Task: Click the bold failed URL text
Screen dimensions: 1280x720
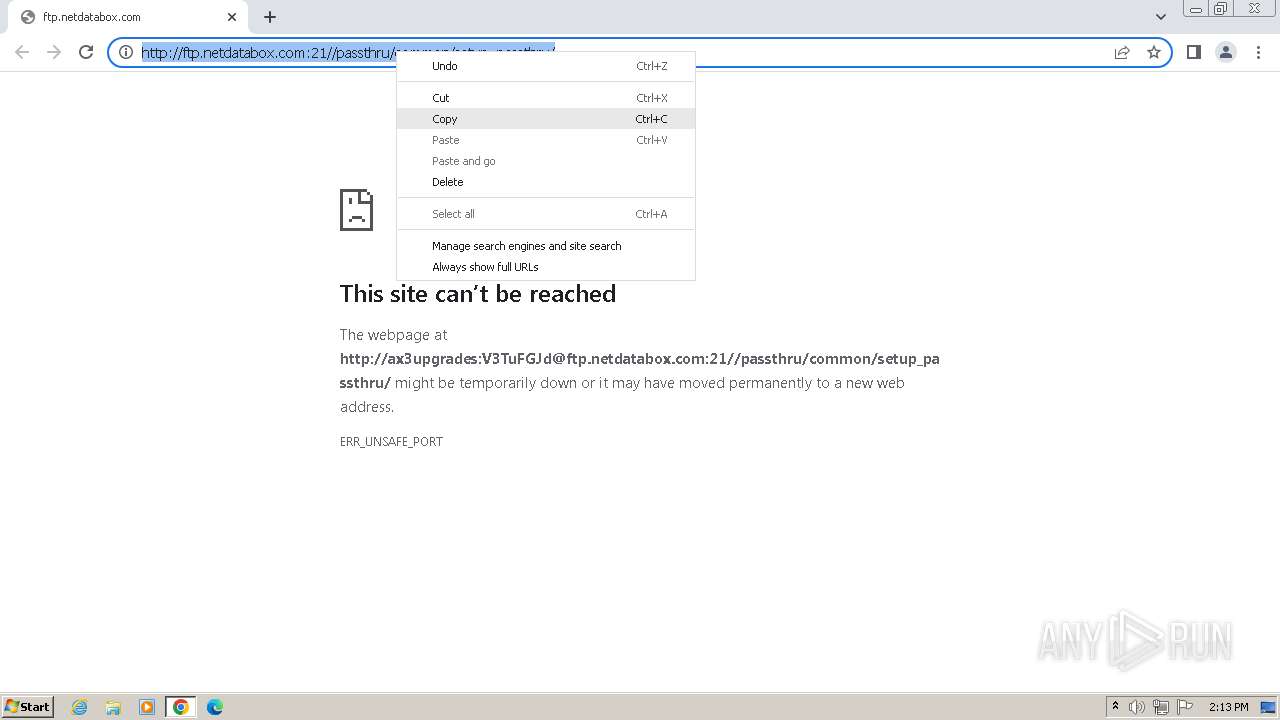Action: tap(639, 370)
